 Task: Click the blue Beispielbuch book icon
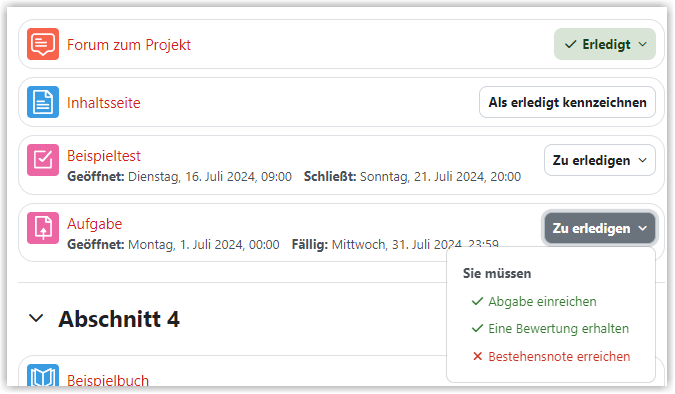[x=43, y=375]
